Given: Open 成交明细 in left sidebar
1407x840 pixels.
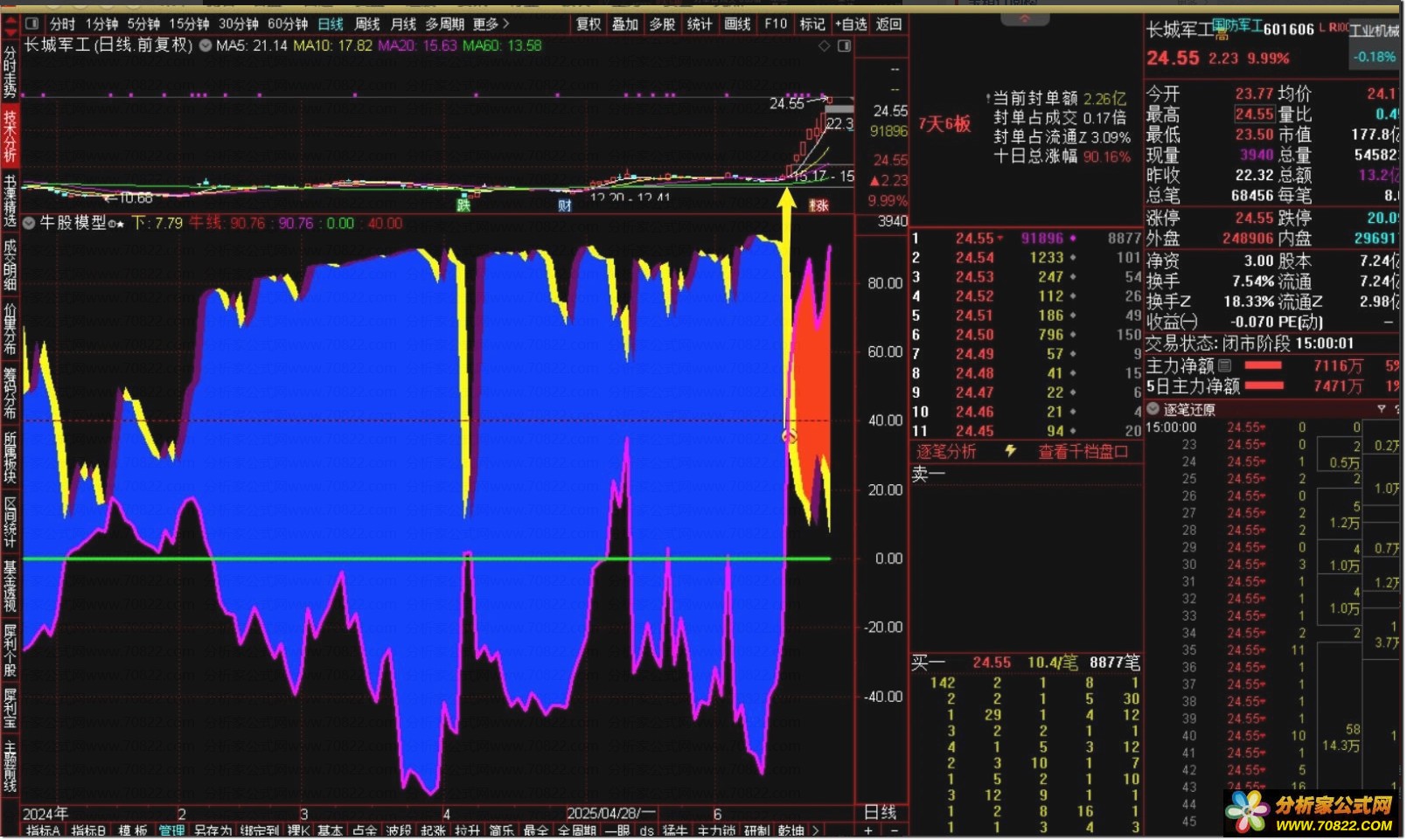Looking at the screenshot, I should tap(10, 265).
